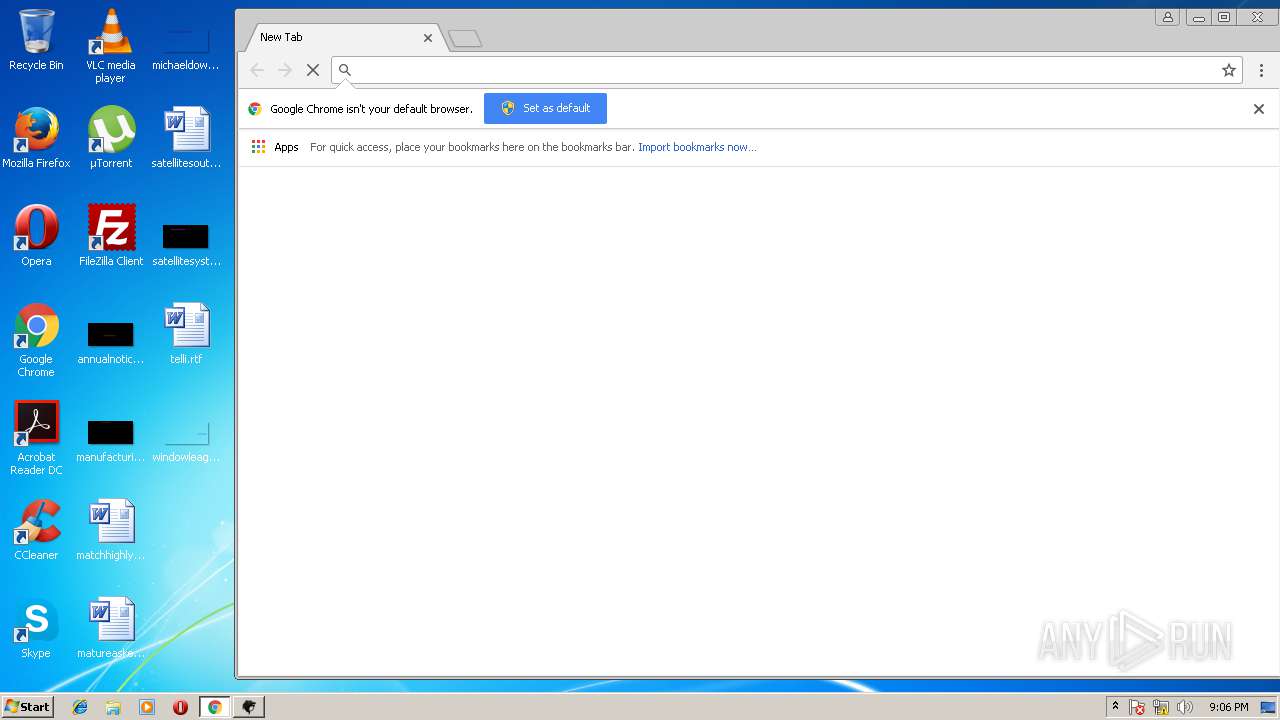This screenshot has width=1280, height=720.
Task: Open the Windows Start menu
Action: pyautogui.click(x=27, y=707)
